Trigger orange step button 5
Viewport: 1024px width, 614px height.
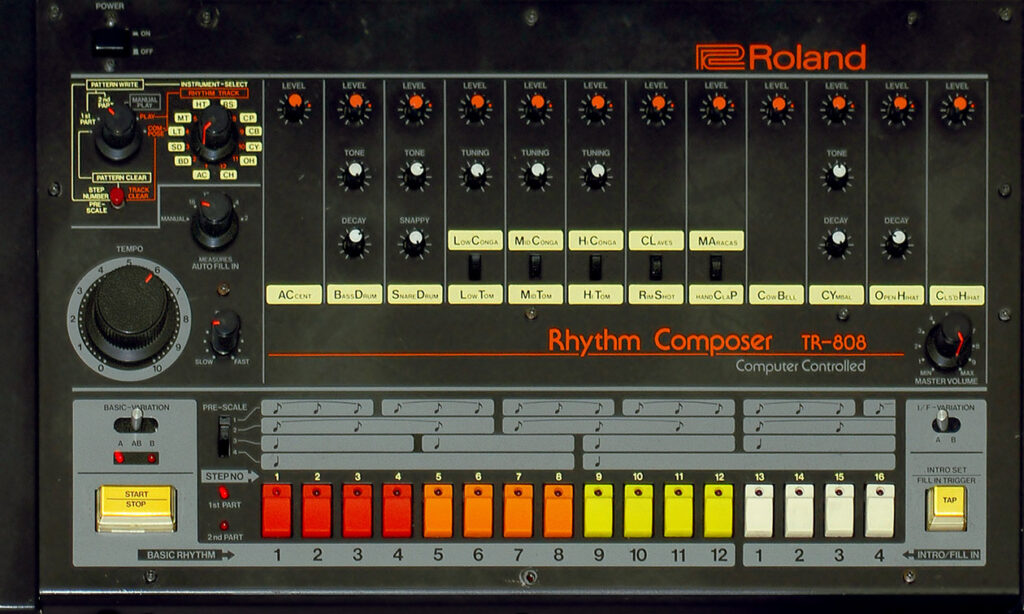pos(438,511)
